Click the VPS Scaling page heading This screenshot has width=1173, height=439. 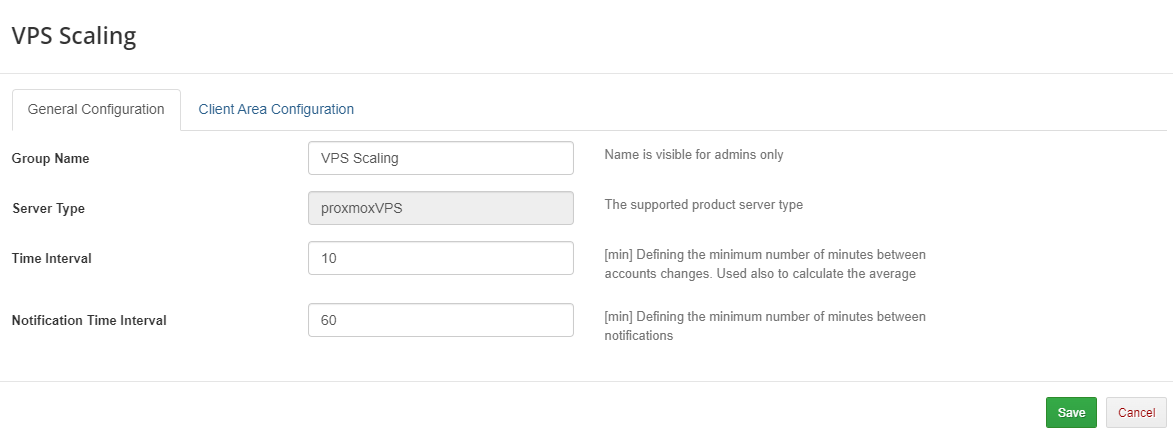coord(73,37)
